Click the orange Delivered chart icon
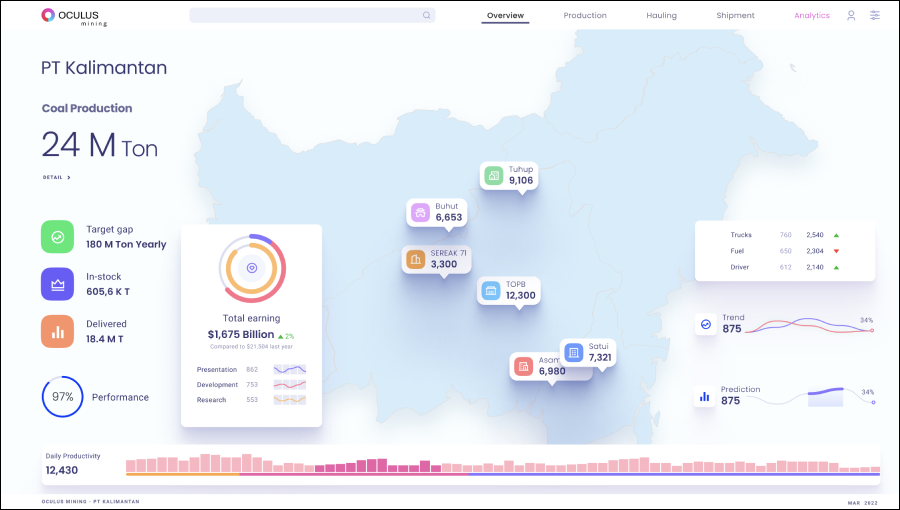This screenshot has width=900, height=510. point(58,331)
